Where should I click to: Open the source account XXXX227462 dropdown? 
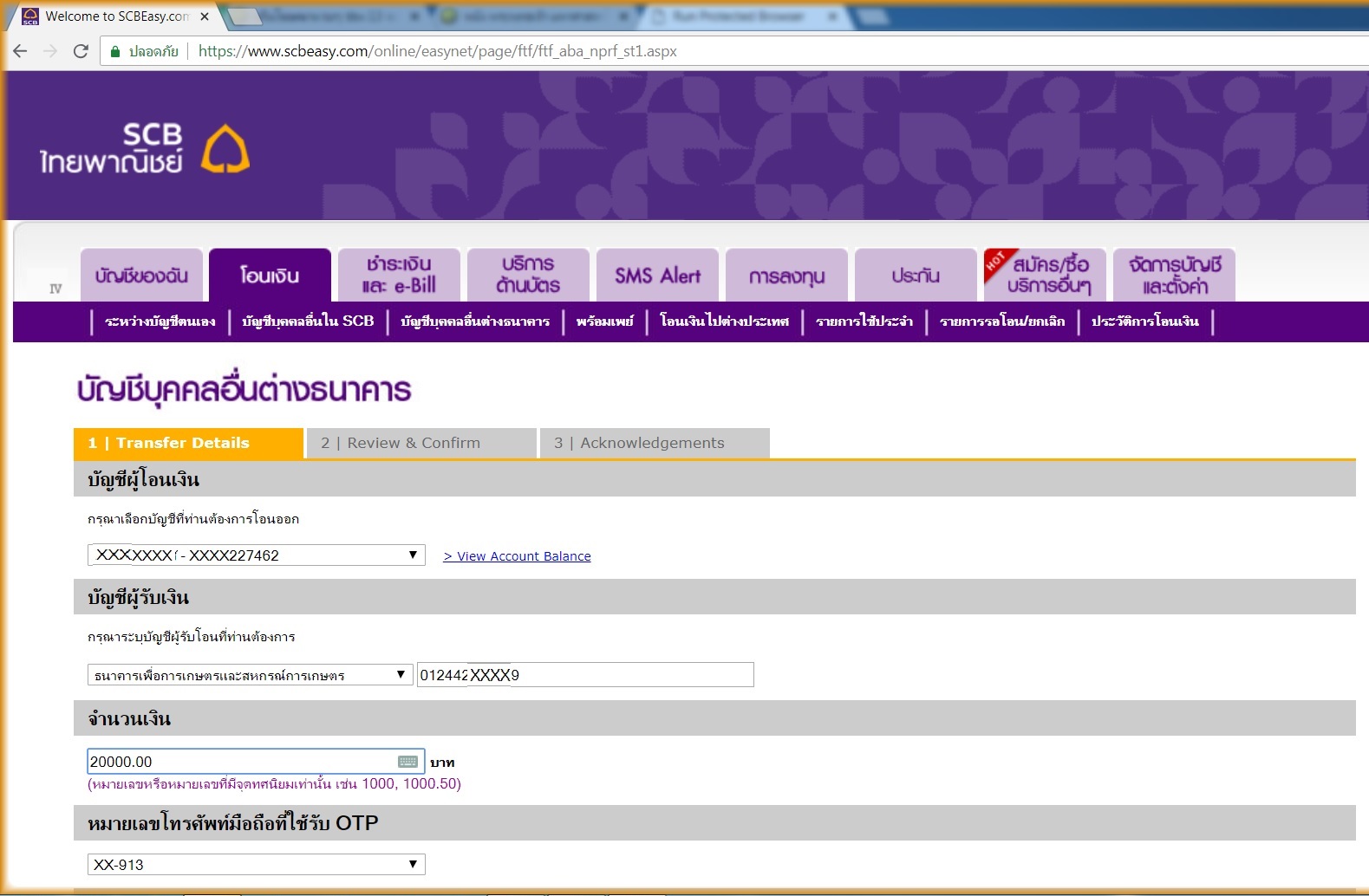(x=257, y=555)
